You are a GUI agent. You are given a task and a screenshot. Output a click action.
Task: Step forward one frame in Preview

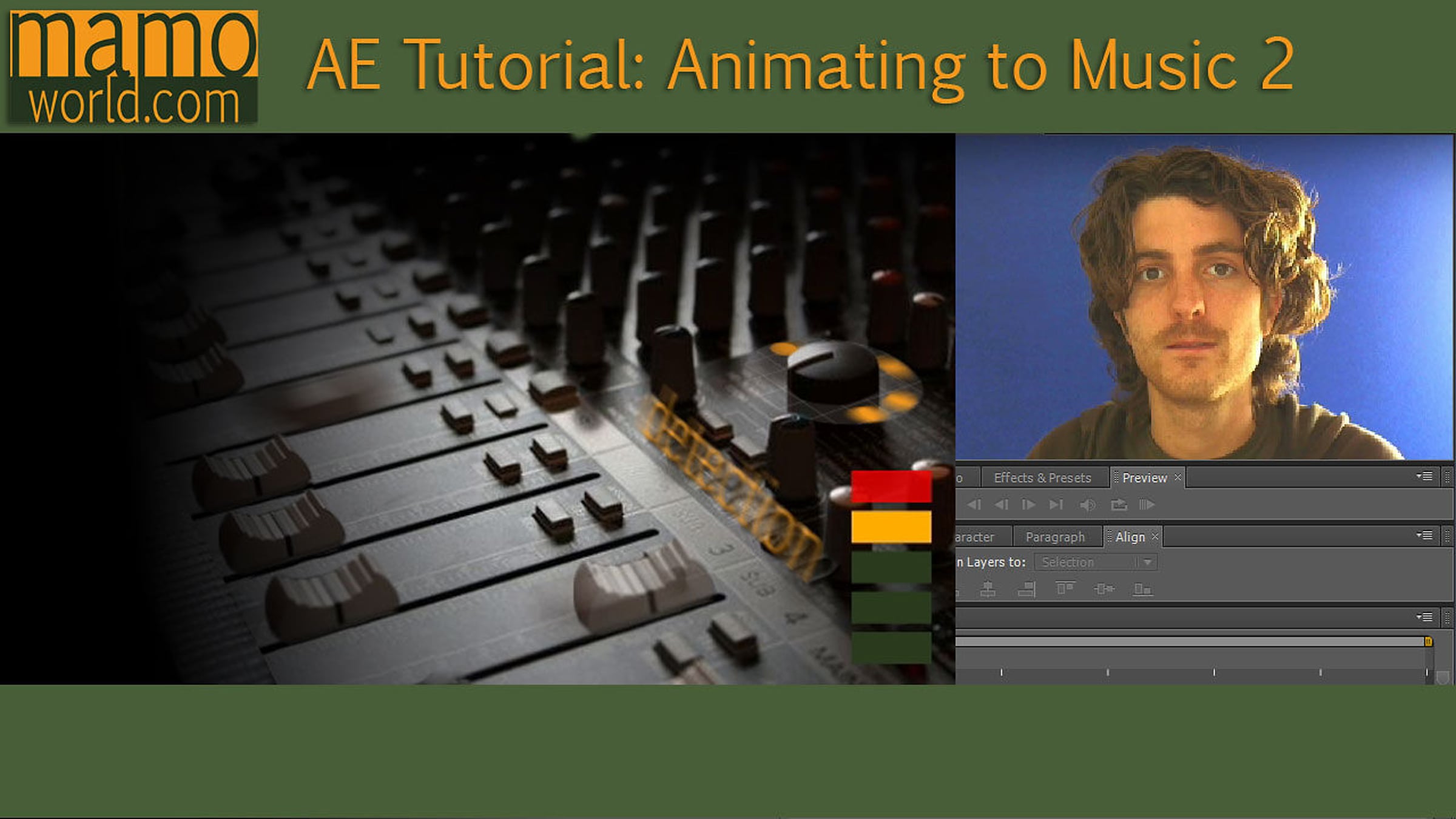click(1028, 505)
